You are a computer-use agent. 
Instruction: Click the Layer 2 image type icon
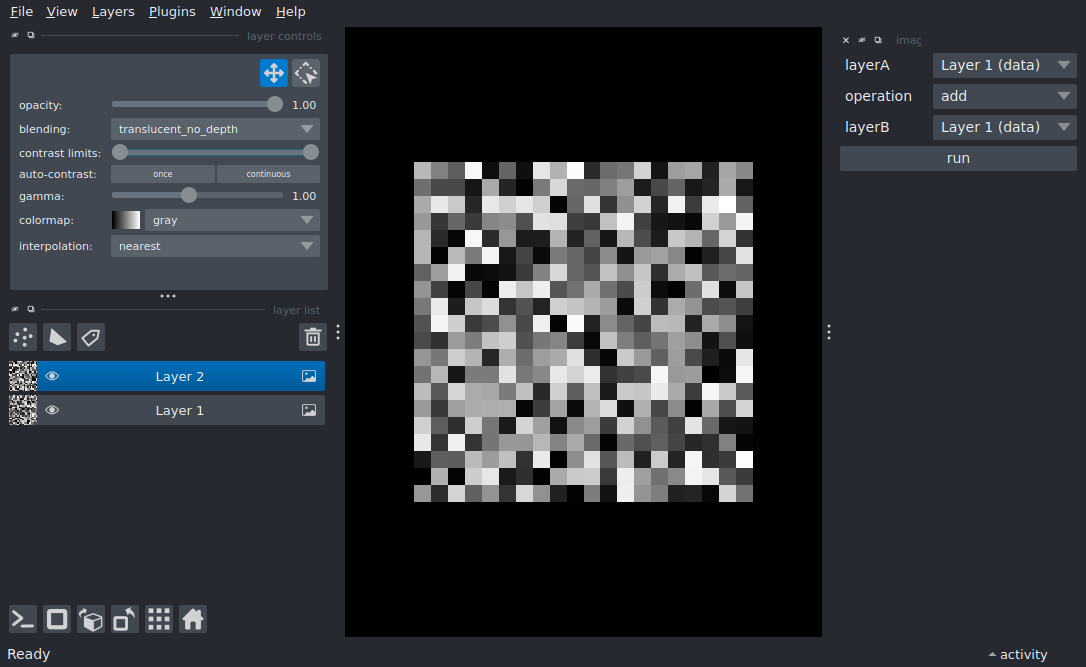309,376
